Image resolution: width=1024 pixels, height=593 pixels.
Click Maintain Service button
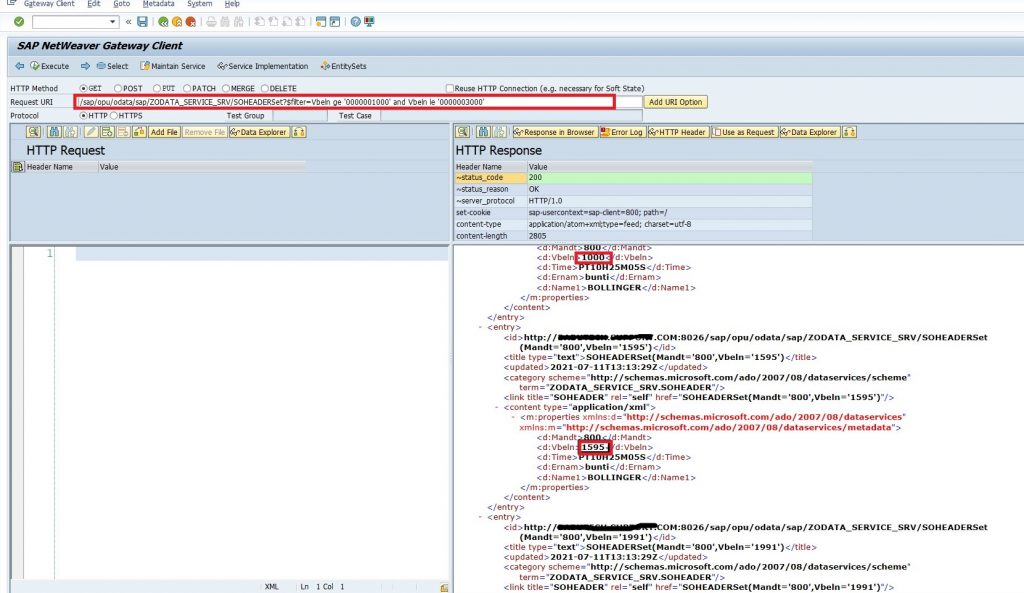click(x=173, y=66)
